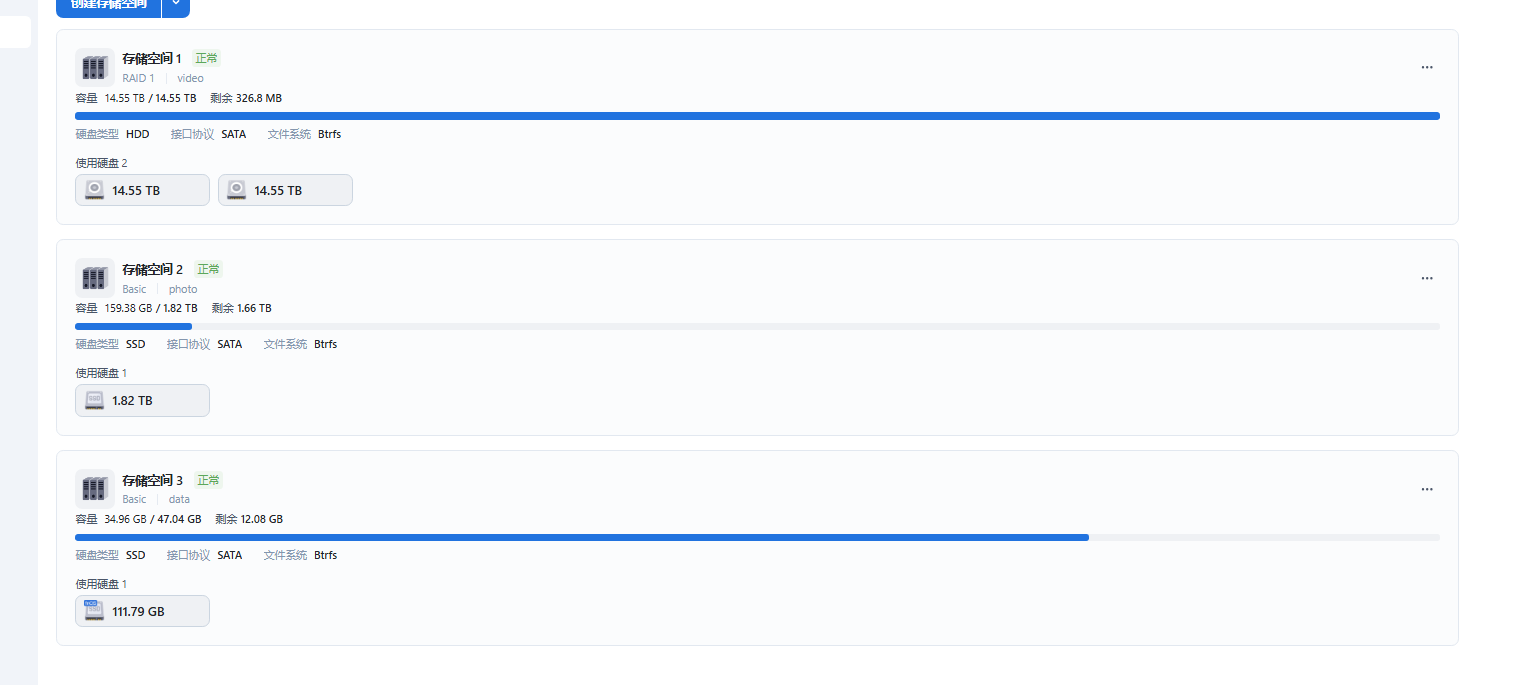Click the photo label under 存储空间 2

[x=183, y=289]
